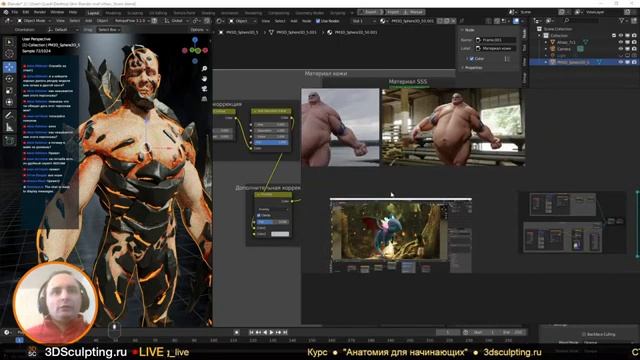Toggle visibility eye of PM3D_Sphere3D_5 object
The image size is (640, 360).
click(x=621, y=62)
